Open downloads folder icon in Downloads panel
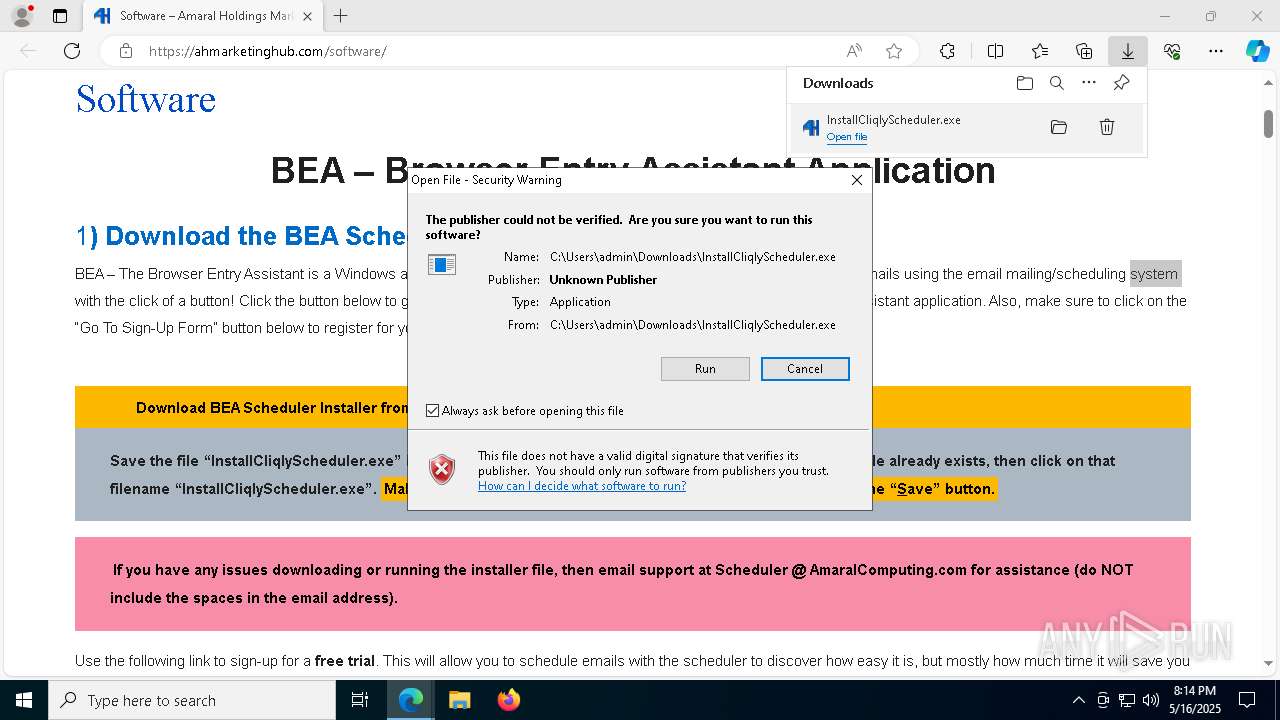1280x720 pixels. pyautogui.click(x=1024, y=83)
